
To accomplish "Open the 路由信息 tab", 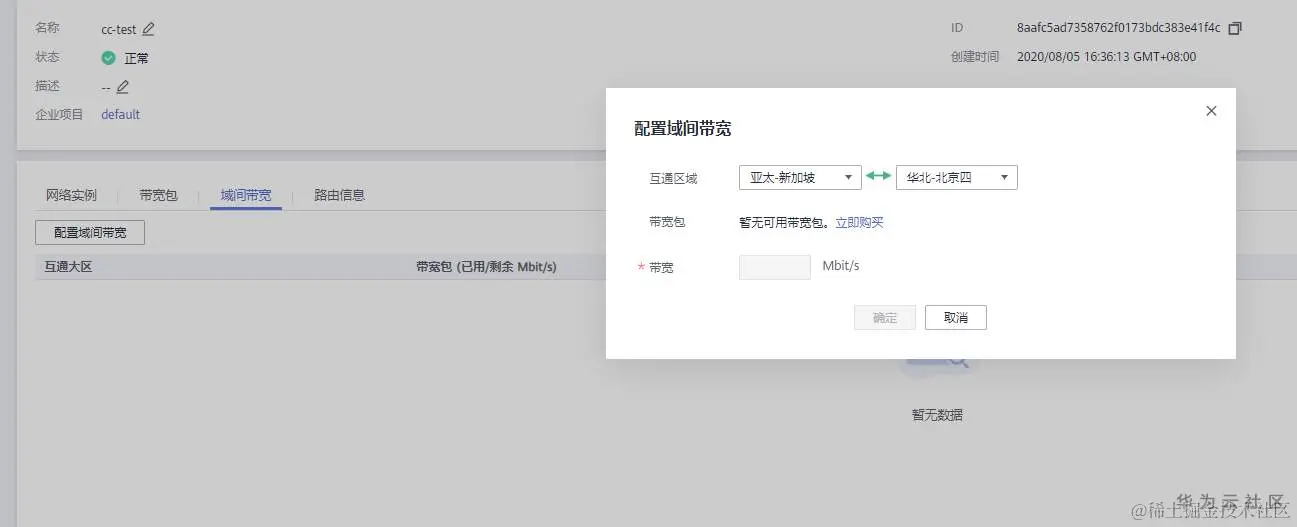I will click(x=339, y=195).
